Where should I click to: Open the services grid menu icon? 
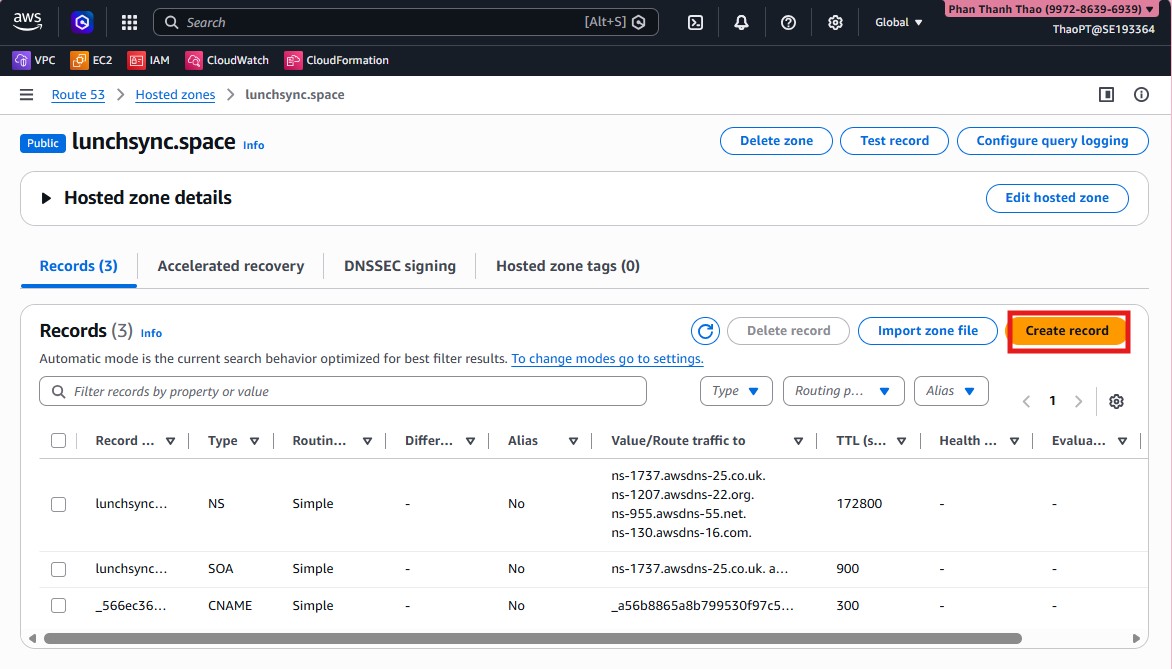[129, 22]
